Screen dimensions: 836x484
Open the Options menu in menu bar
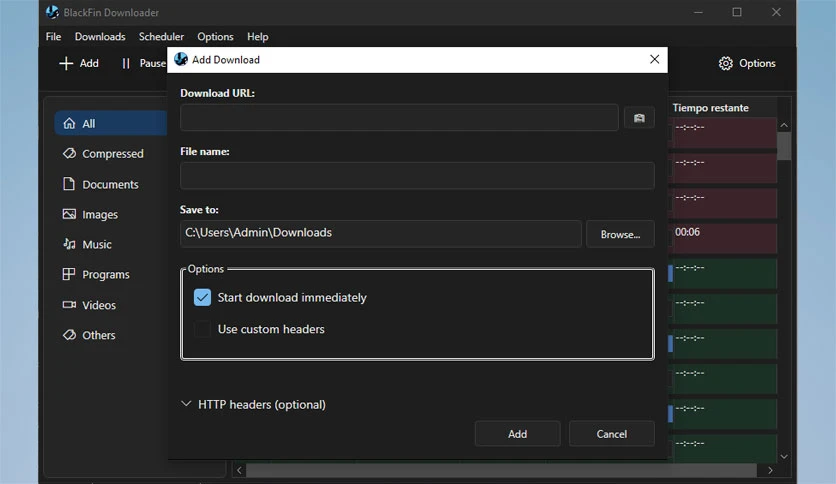(215, 36)
